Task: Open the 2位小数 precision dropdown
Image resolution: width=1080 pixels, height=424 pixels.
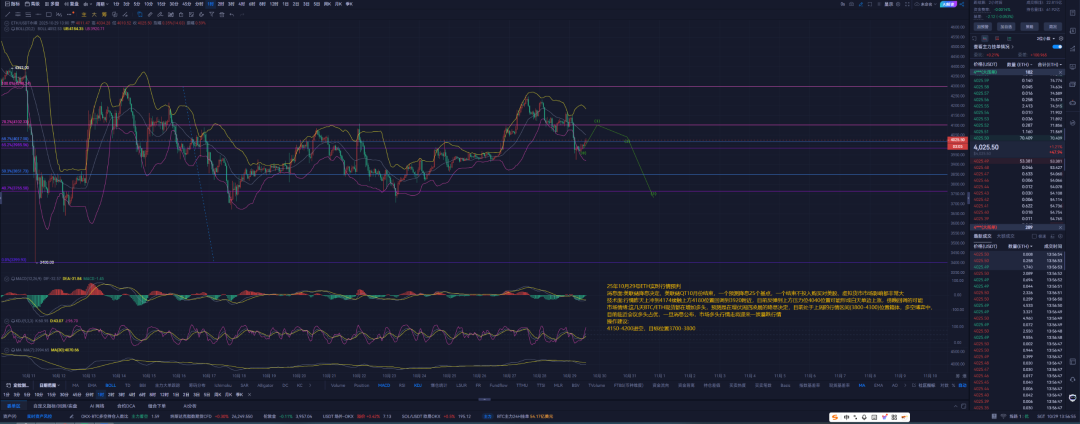Action: [1043, 38]
